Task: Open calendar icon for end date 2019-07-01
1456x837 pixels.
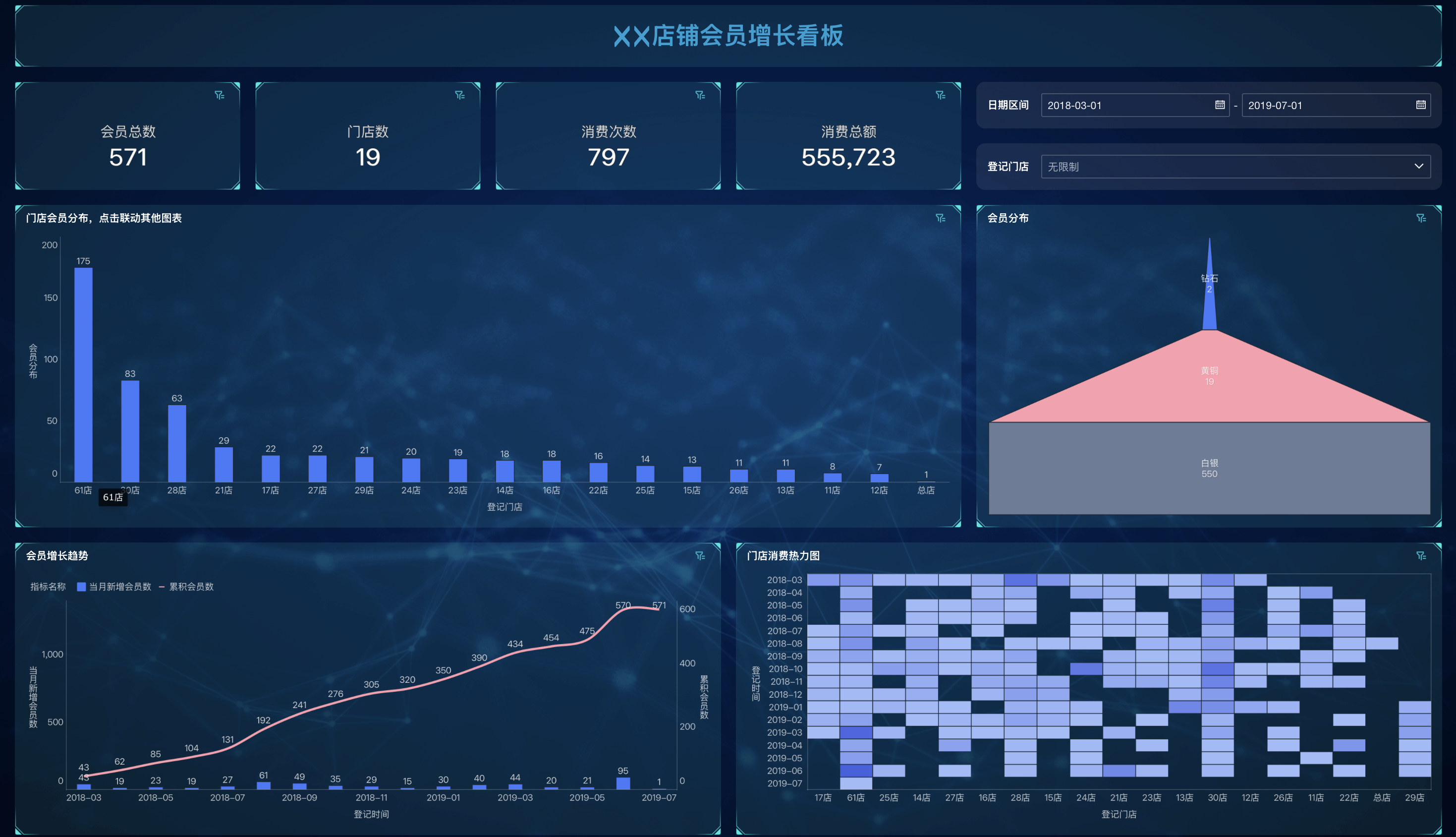Action: [x=1420, y=105]
